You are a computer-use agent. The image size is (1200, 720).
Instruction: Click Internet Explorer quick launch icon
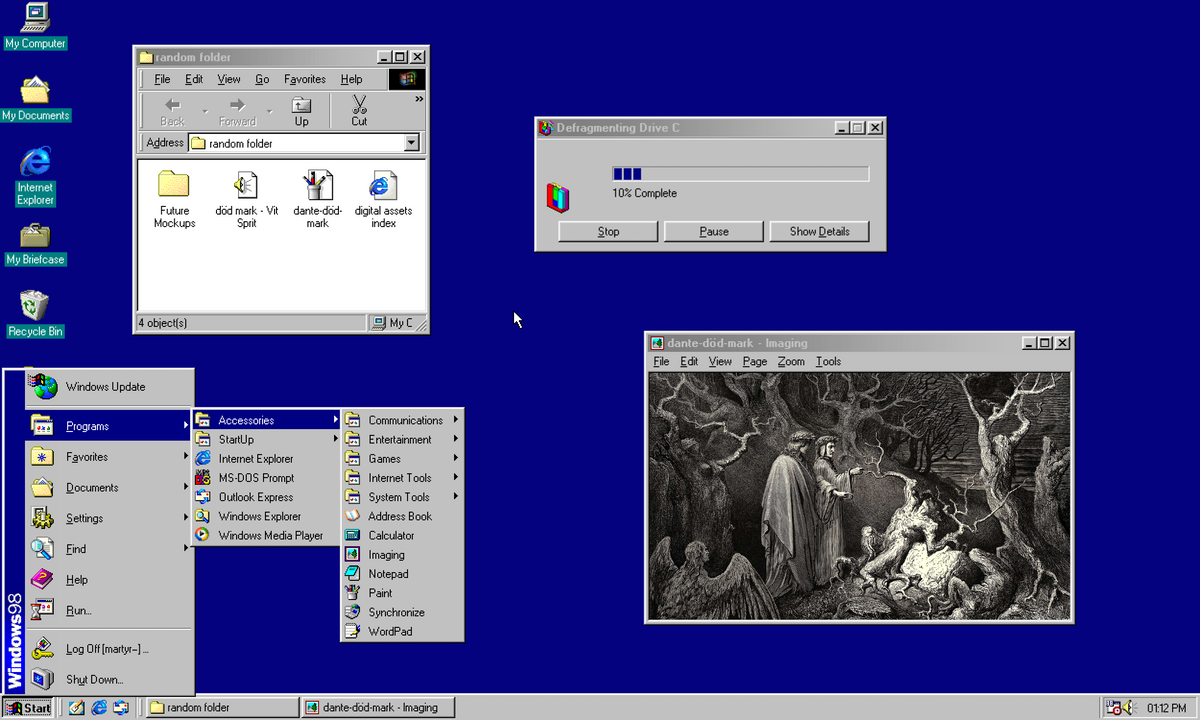click(99, 707)
